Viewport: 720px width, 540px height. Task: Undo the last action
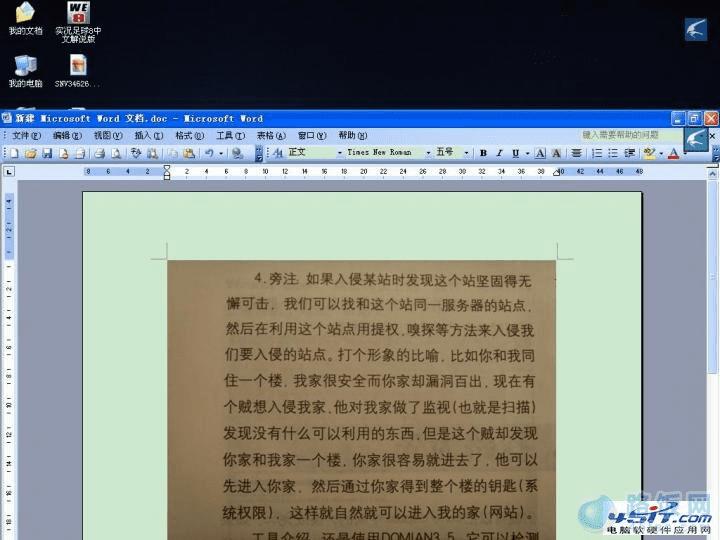click(x=209, y=153)
